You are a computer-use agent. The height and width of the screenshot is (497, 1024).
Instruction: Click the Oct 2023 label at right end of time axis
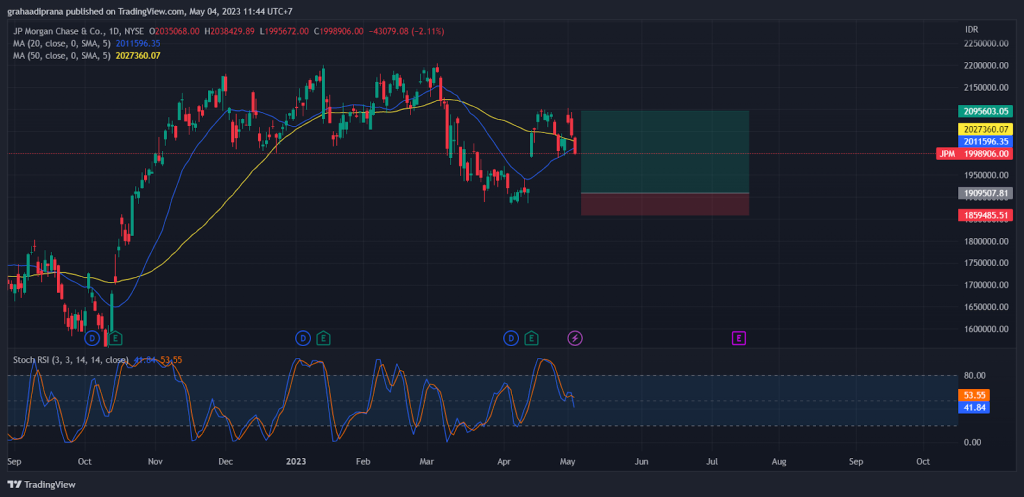tap(923, 461)
